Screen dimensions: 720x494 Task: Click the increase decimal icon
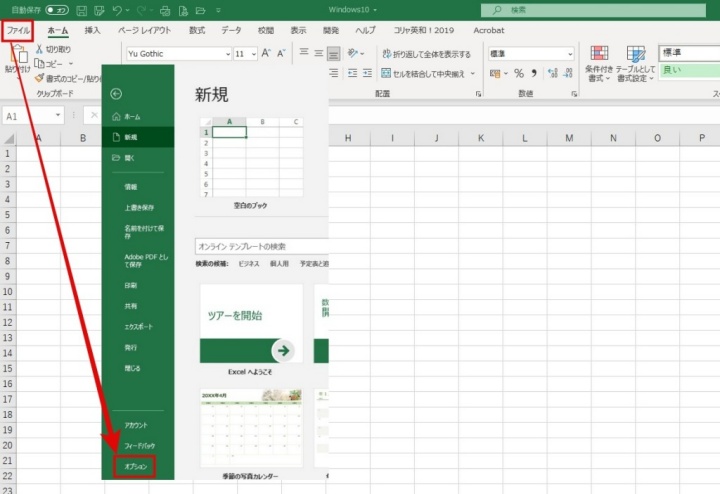[553, 73]
